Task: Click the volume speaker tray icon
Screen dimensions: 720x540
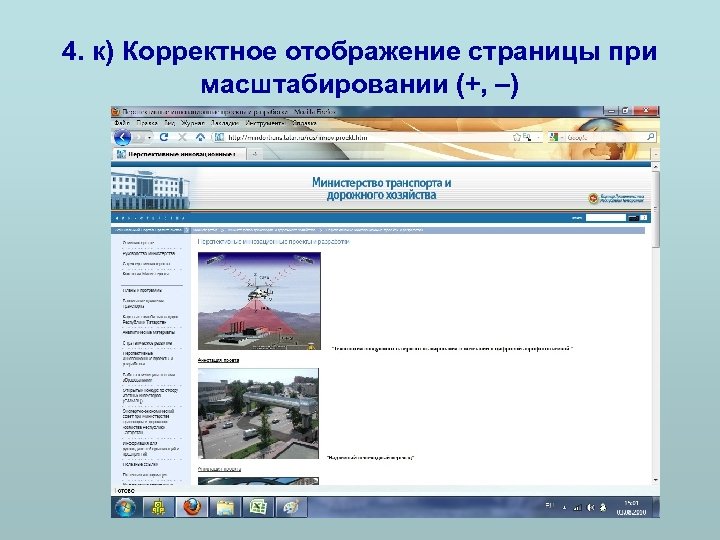Action: (x=591, y=507)
